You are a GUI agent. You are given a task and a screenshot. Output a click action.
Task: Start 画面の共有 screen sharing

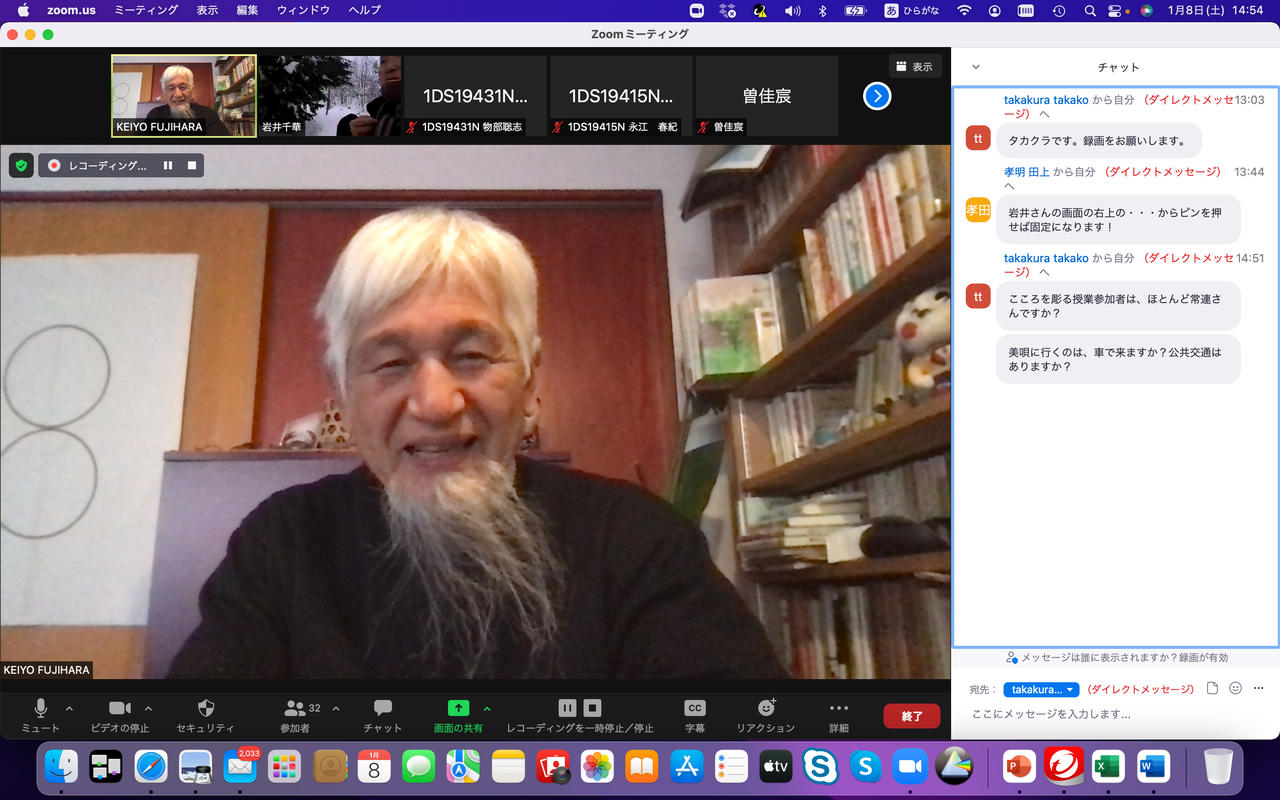pyautogui.click(x=458, y=715)
